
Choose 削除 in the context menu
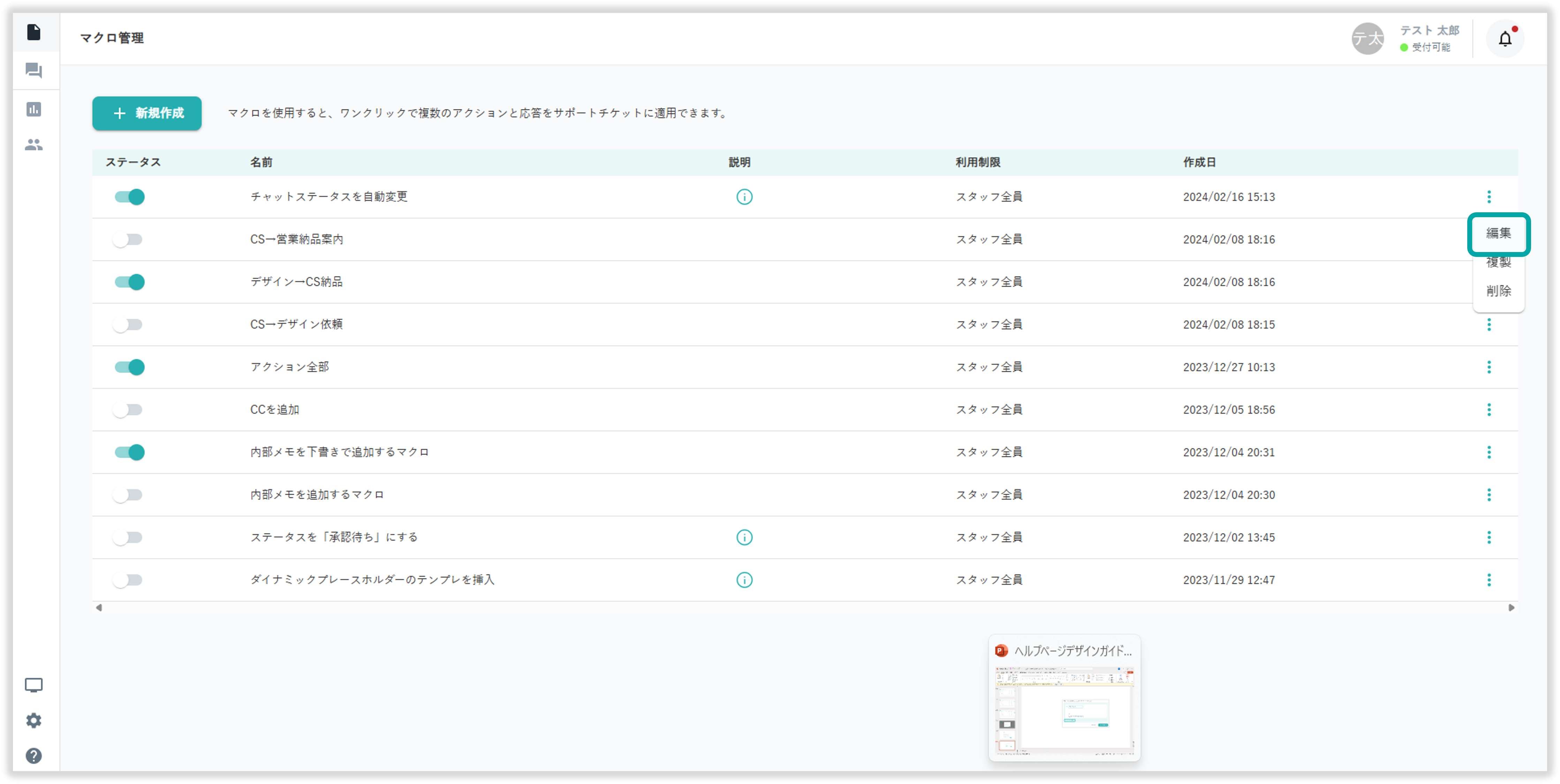pos(1498,291)
